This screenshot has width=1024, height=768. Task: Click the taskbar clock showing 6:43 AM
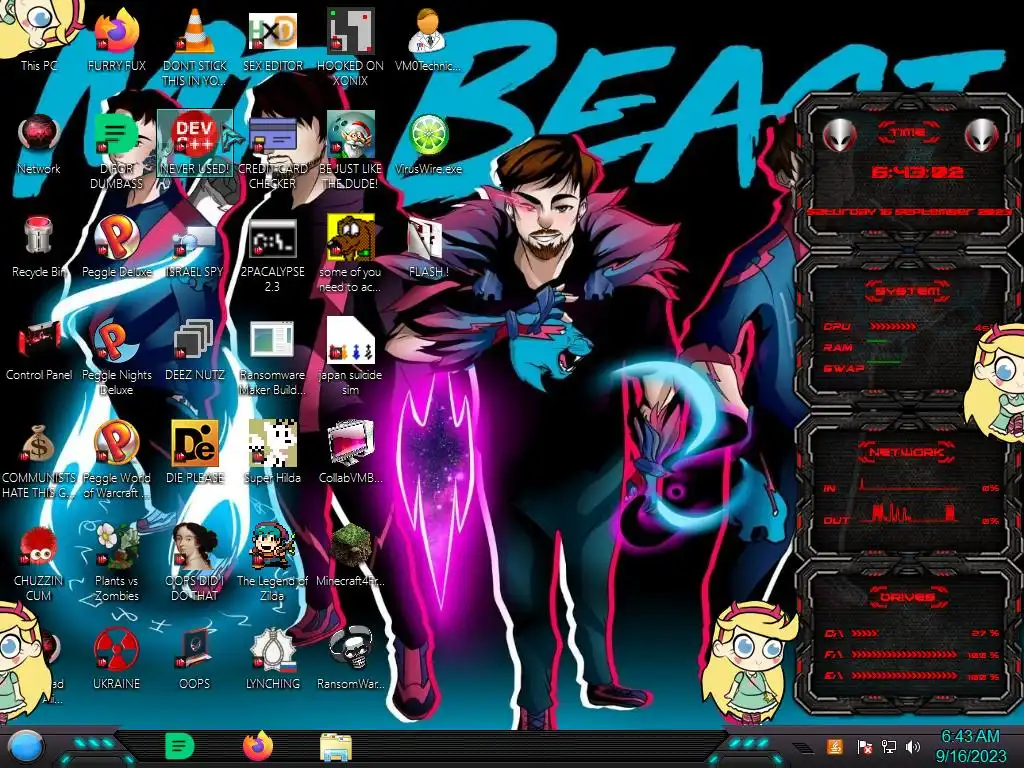pos(970,746)
